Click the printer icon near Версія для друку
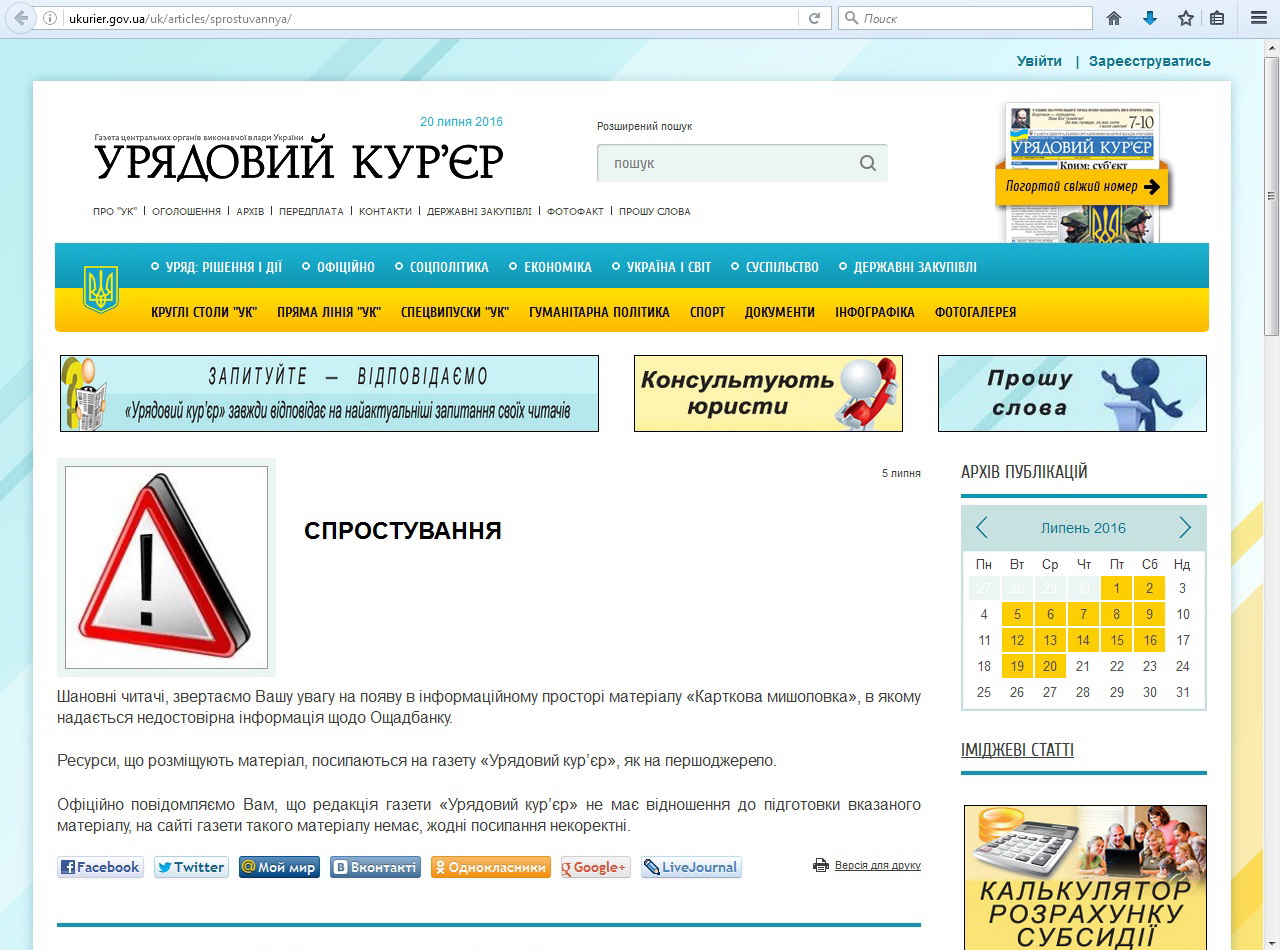This screenshot has width=1280, height=950. click(x=820, y=865)
